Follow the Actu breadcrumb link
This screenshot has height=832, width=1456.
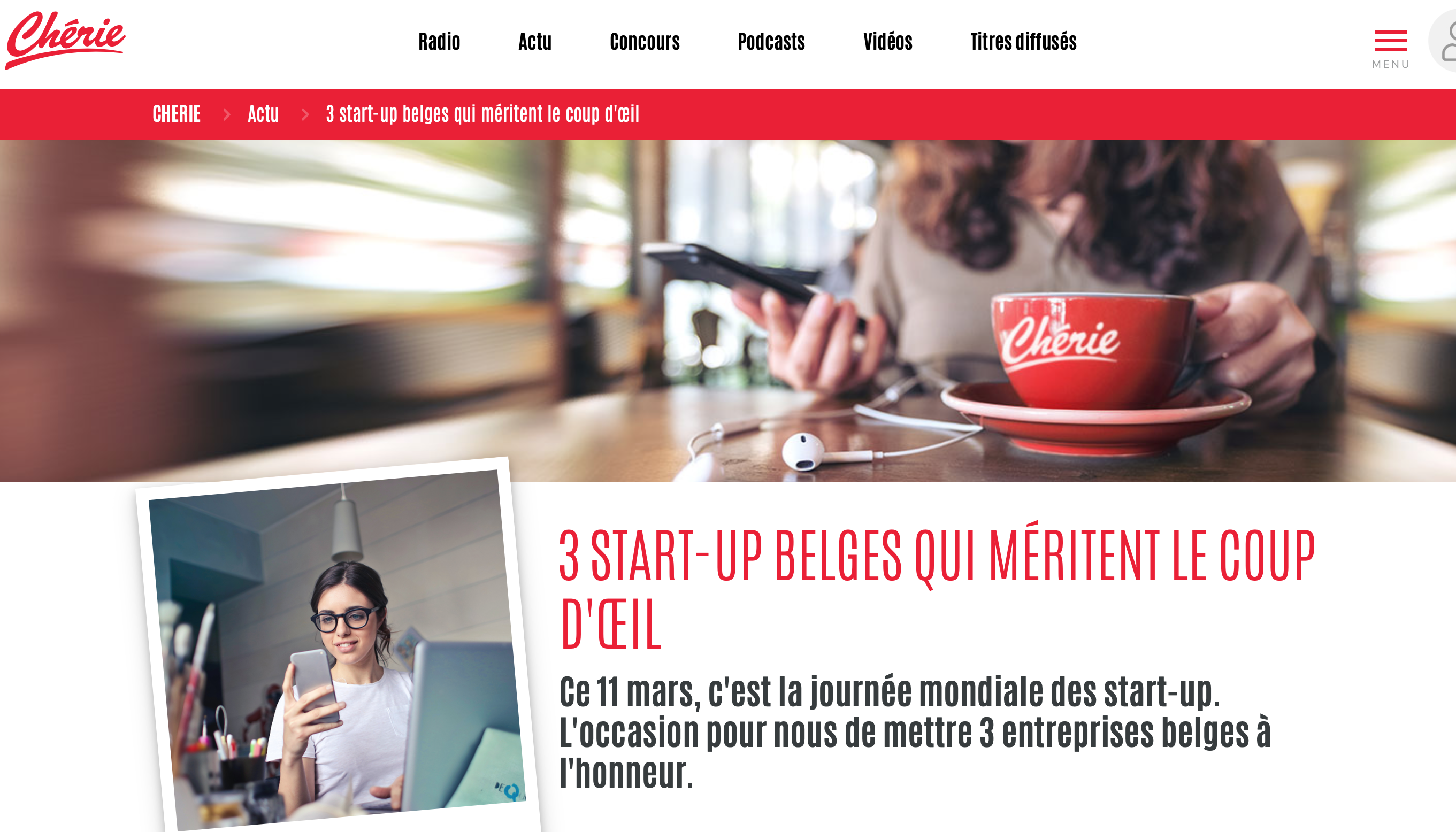pyautogui.click(x=263, y=114)
